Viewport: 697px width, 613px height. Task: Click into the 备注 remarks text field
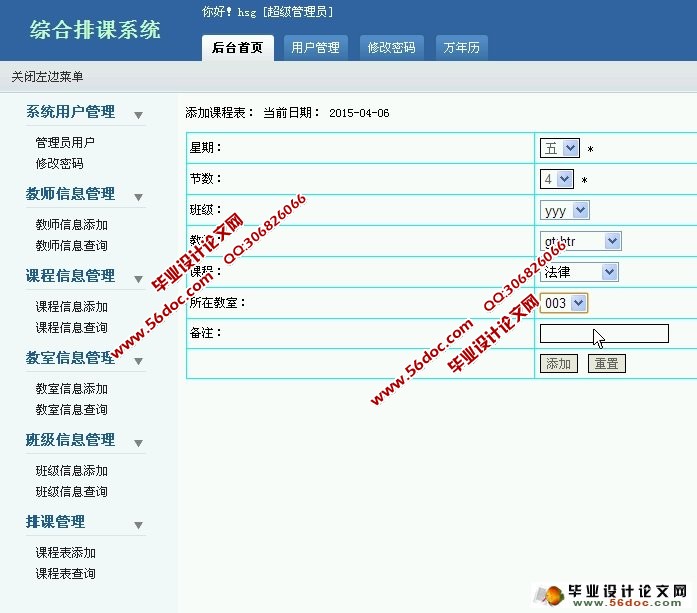pyautogui.click(x=604, y=333)
